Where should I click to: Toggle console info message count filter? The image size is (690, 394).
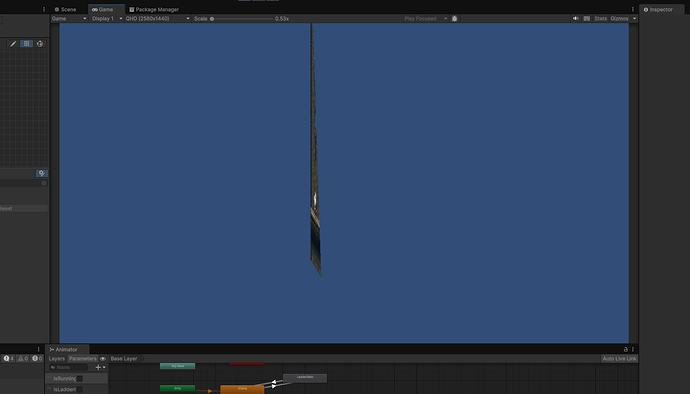click(x=9, y=358)
